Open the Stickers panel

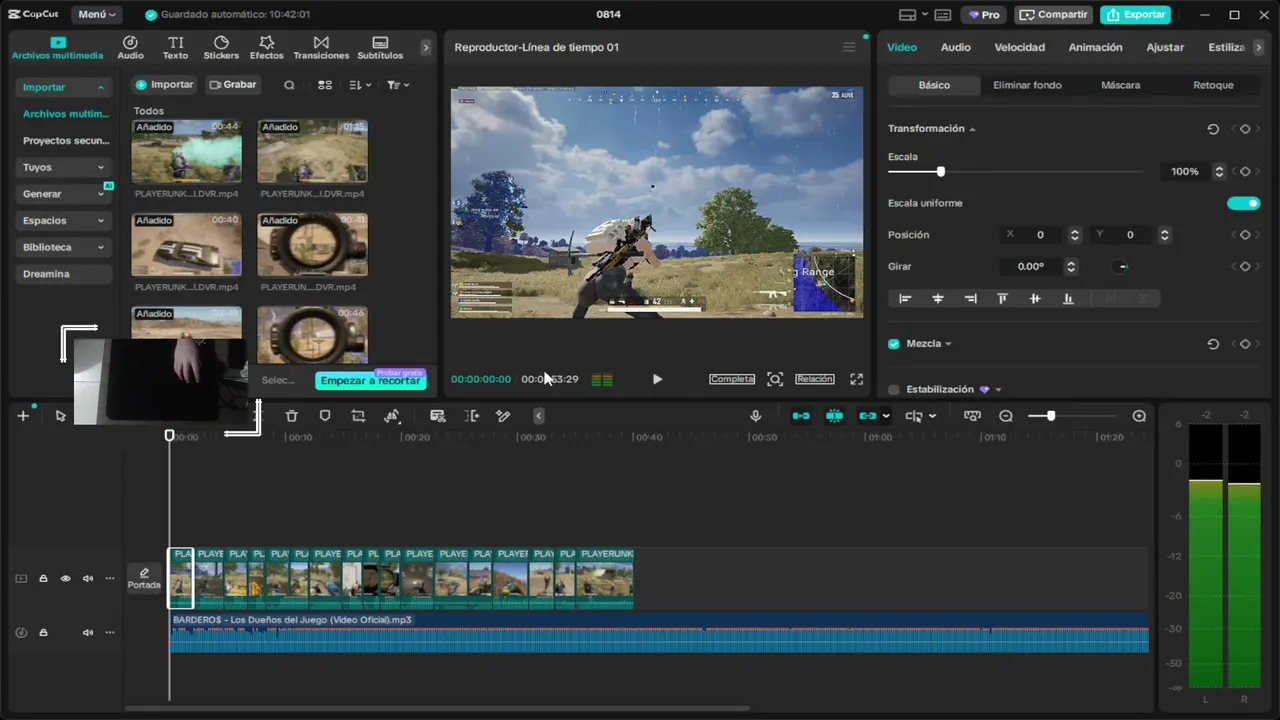221,47
